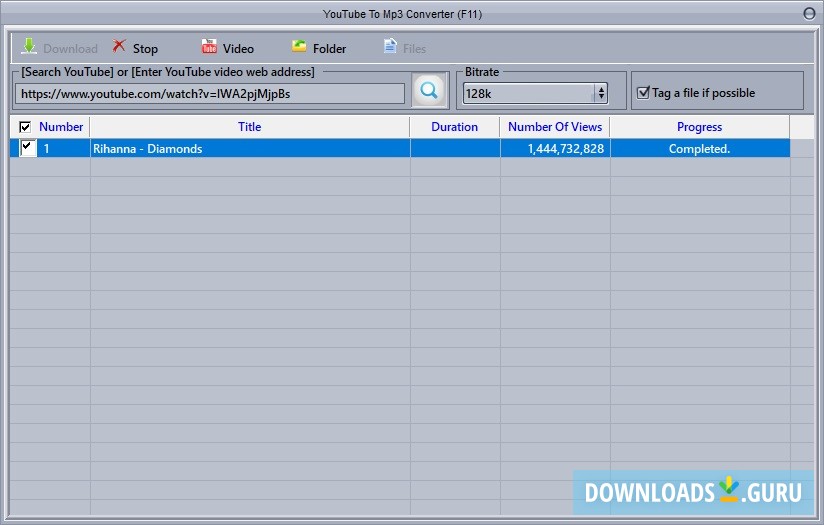This screenshot has height=525, width=824.
Task: Sort the list by the Number column header
Action: tap(61, 127)
